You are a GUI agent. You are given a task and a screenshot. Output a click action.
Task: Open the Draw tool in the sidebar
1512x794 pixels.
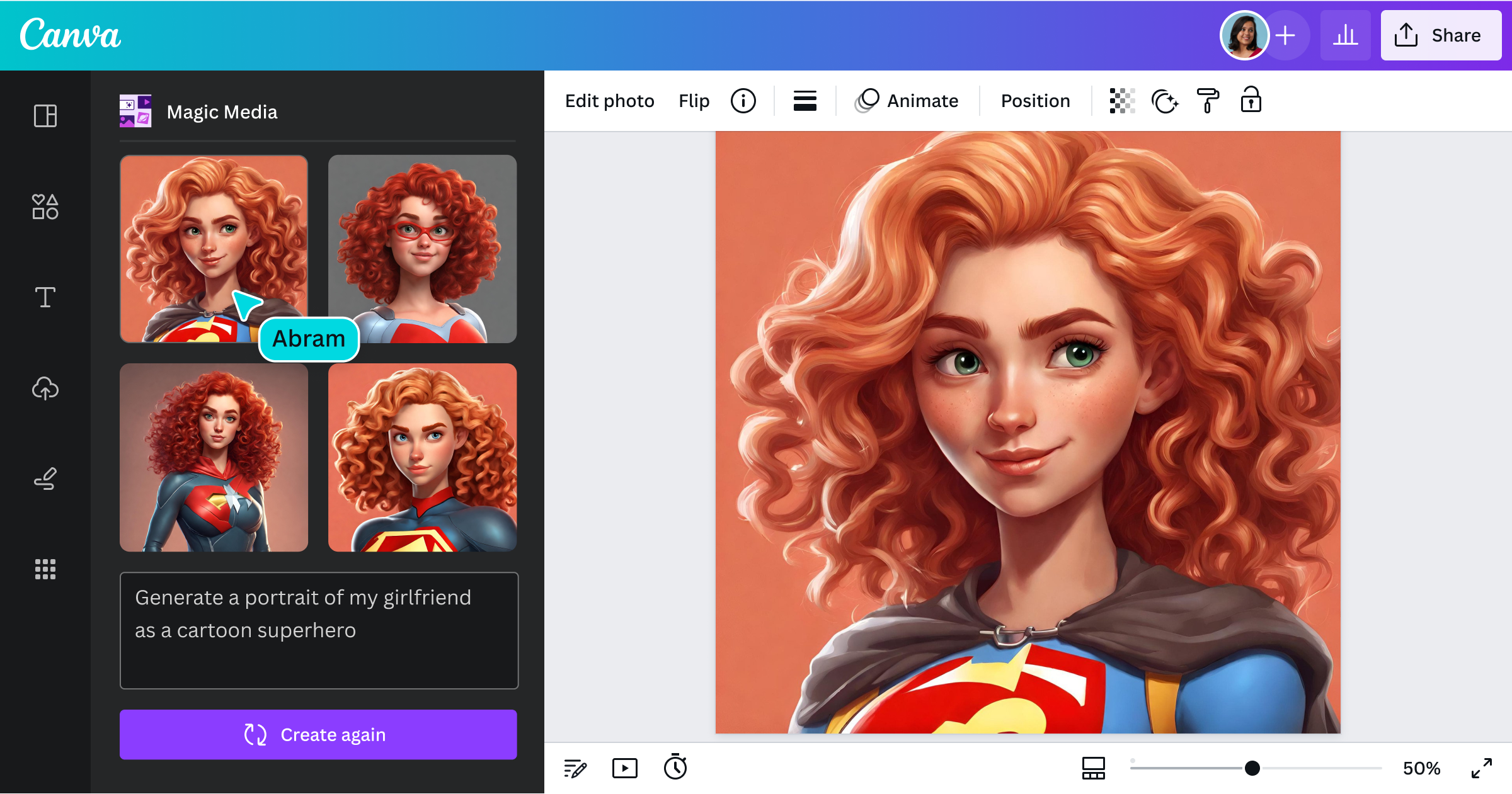(x=45, y=479)
